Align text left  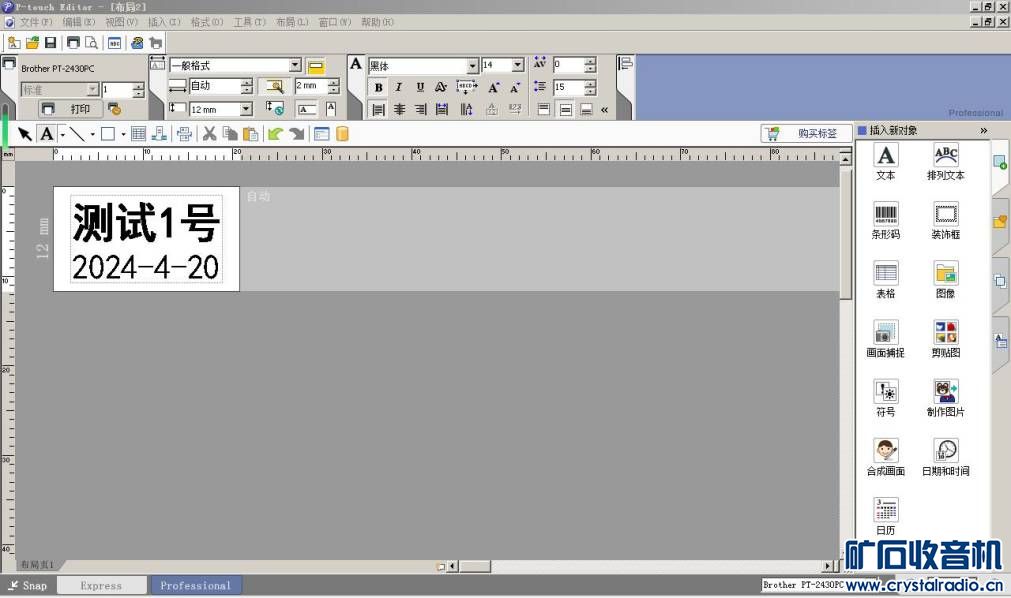pos(378,110)
